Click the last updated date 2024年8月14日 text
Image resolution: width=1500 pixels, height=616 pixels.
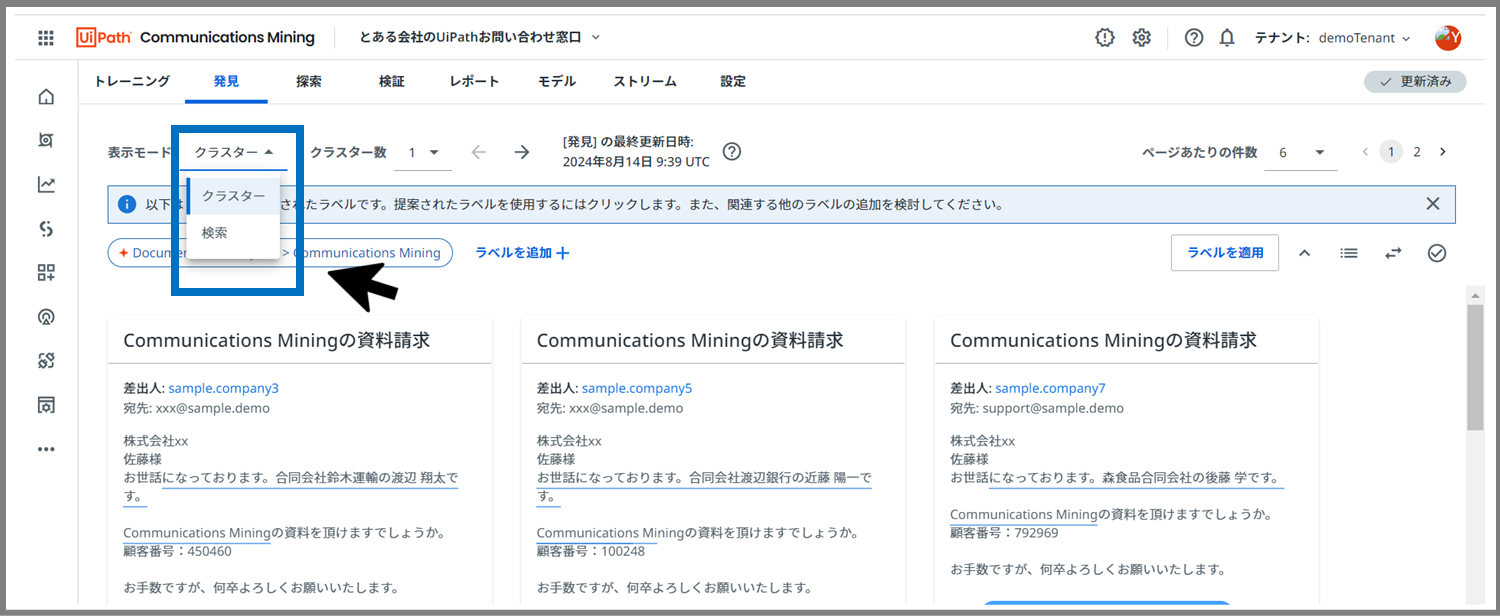point(611,162)
